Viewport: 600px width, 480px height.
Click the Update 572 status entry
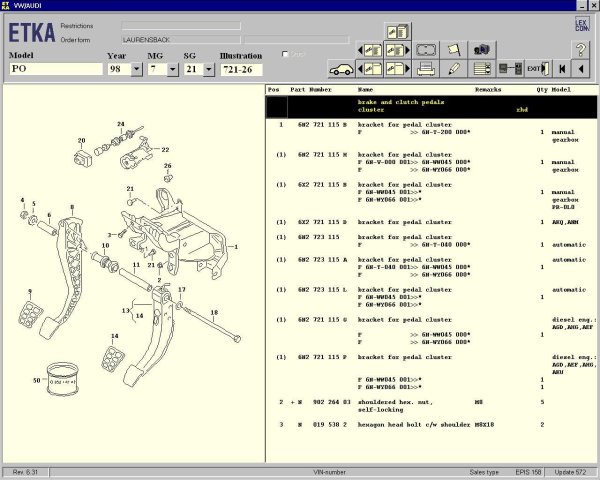[x=570, y=472]
